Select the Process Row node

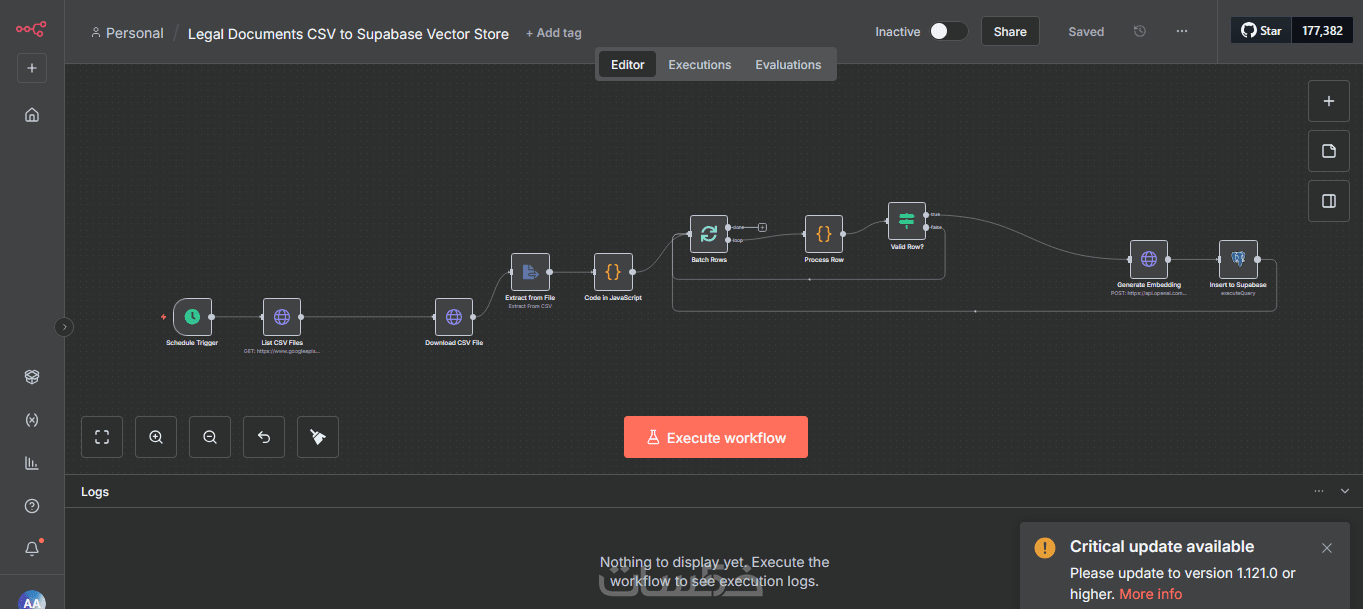coord(824,234)
